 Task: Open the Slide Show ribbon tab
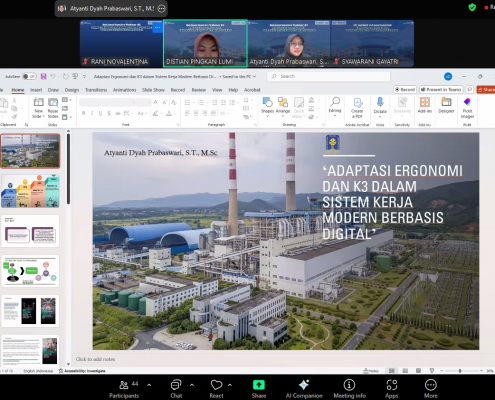[153, 90]
